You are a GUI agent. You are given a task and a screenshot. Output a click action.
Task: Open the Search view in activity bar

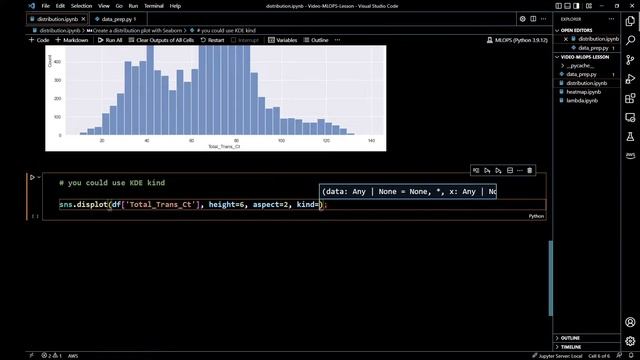pos(630,40)
